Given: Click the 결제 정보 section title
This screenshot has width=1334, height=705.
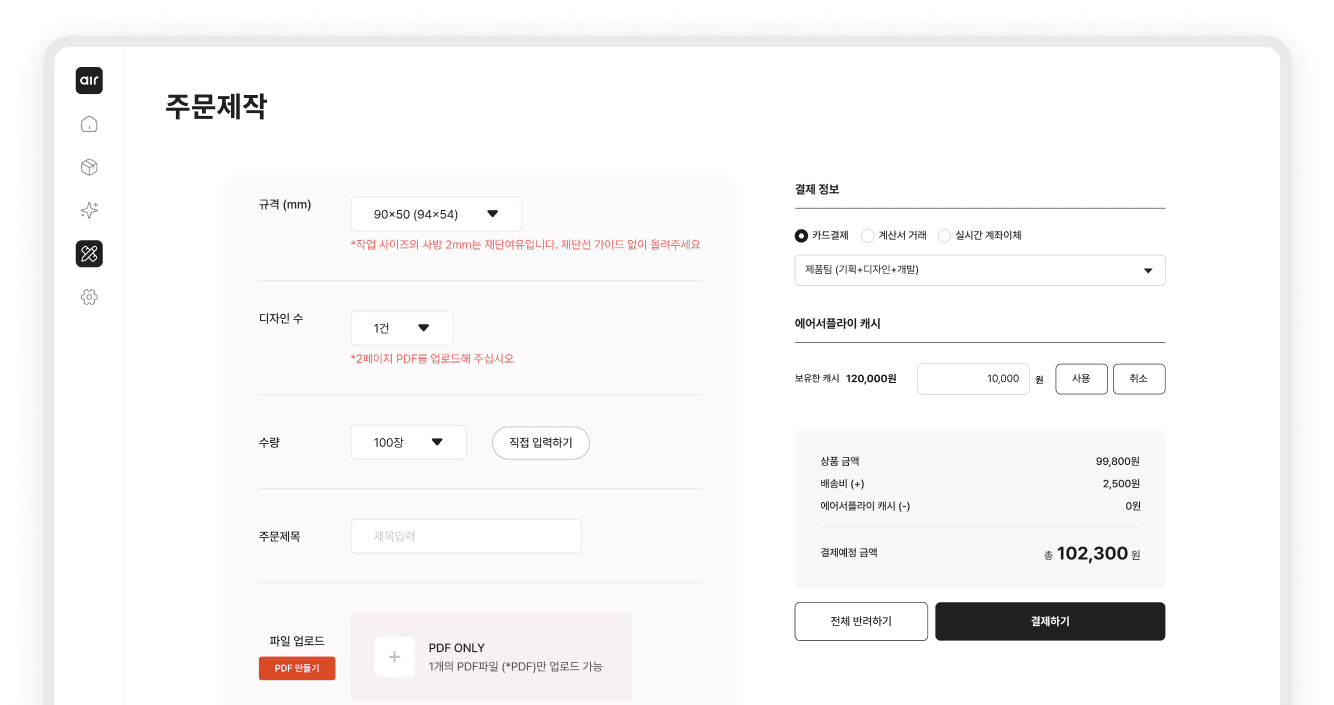Looking at the screenshot, I should pos(817,189).
